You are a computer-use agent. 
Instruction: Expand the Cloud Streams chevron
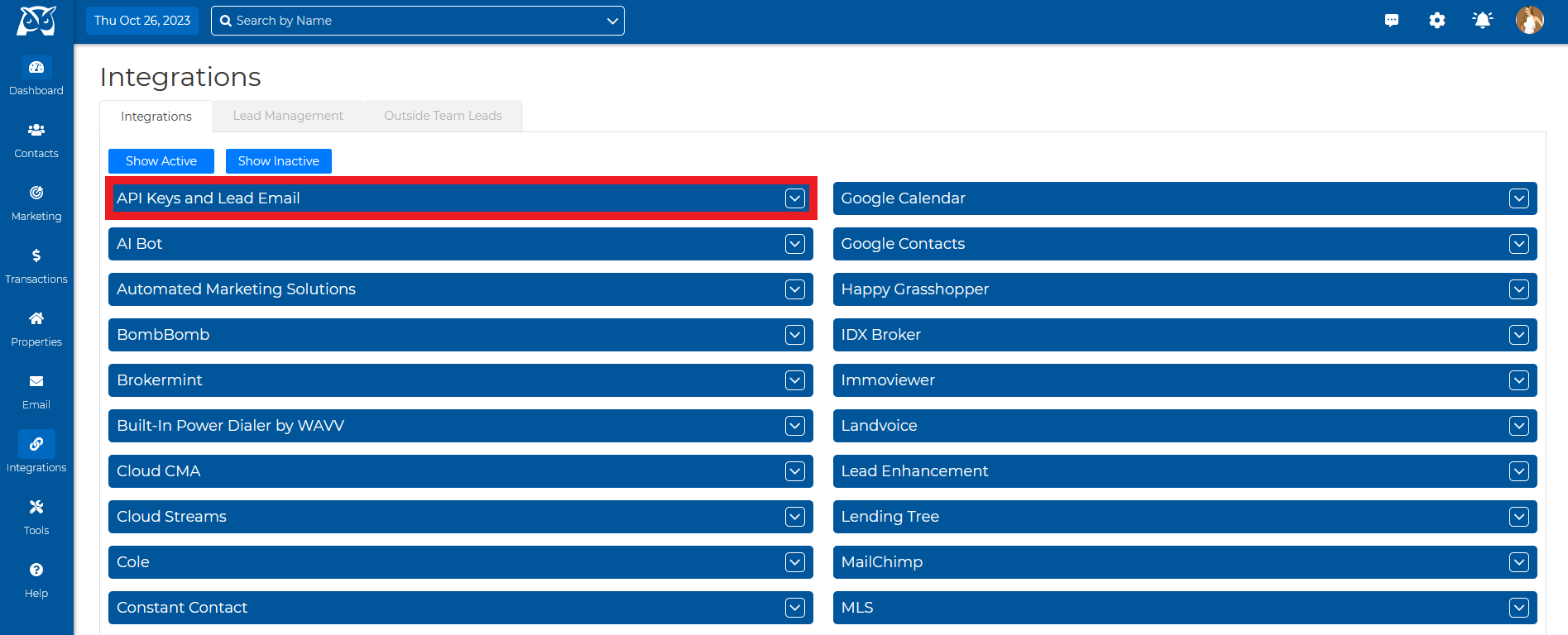click(x=795, y=517)
